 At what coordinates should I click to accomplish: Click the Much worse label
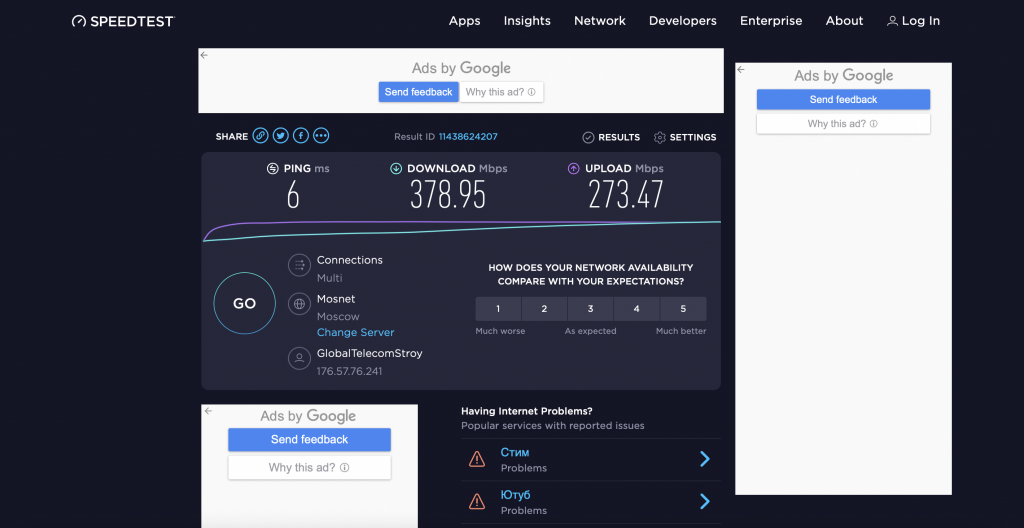[500, 331]
